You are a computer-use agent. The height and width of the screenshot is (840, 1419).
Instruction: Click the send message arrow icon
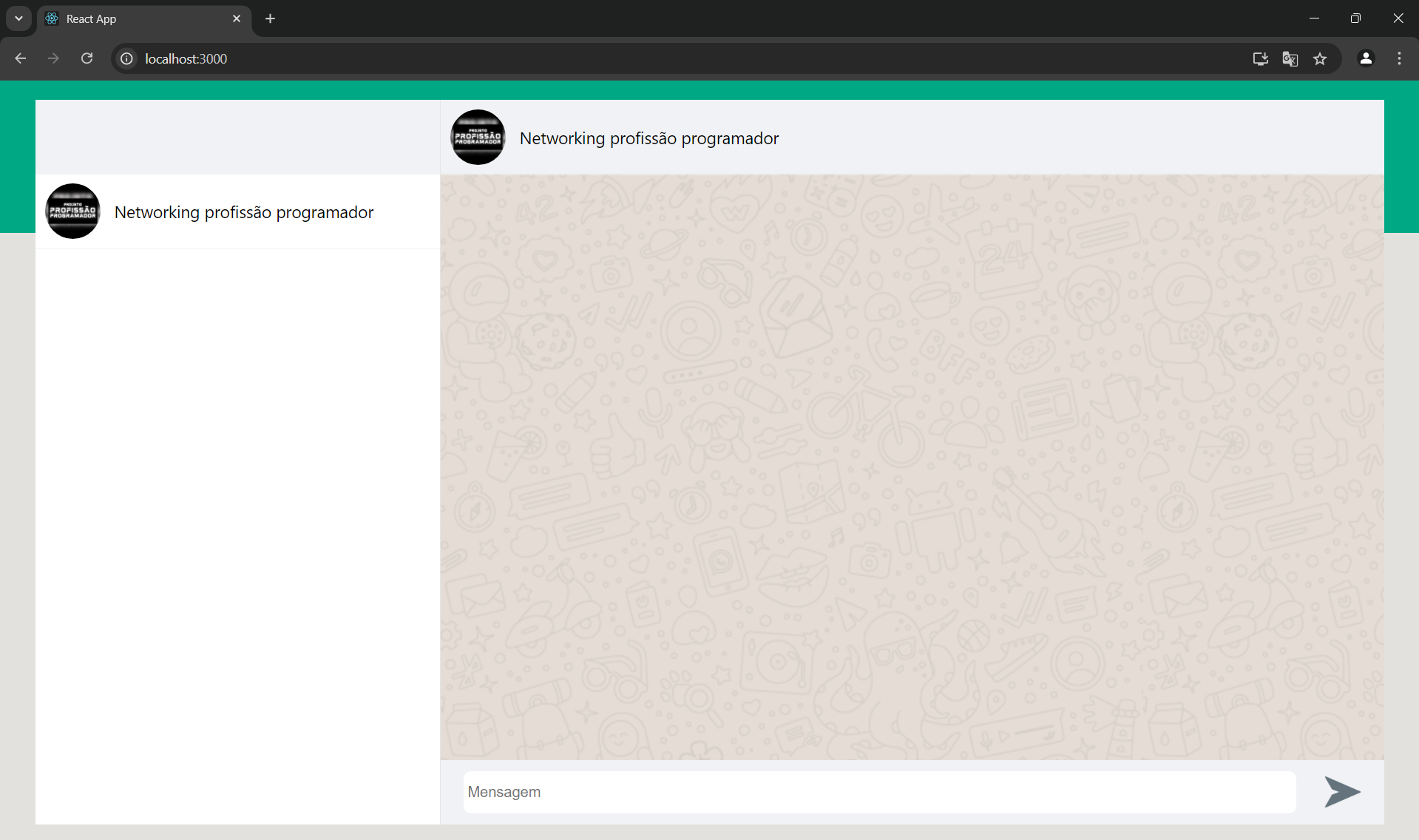(x=1341, y=792)
